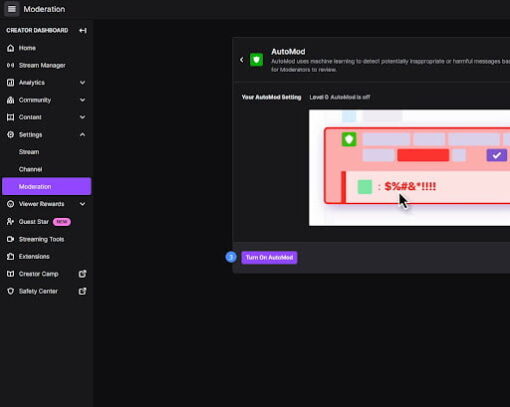
Task: Open the hamburger menu next to Moderation
Action: [12, 9]
